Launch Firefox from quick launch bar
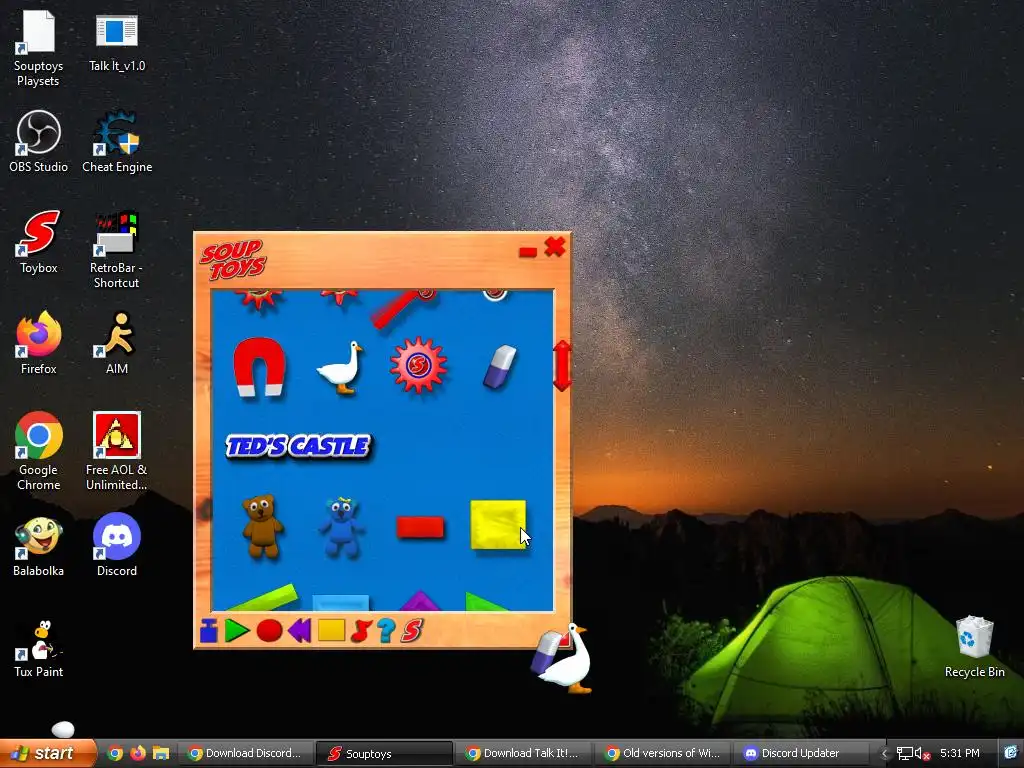Screen dimensions: 1024x768 tap(138, 753)
